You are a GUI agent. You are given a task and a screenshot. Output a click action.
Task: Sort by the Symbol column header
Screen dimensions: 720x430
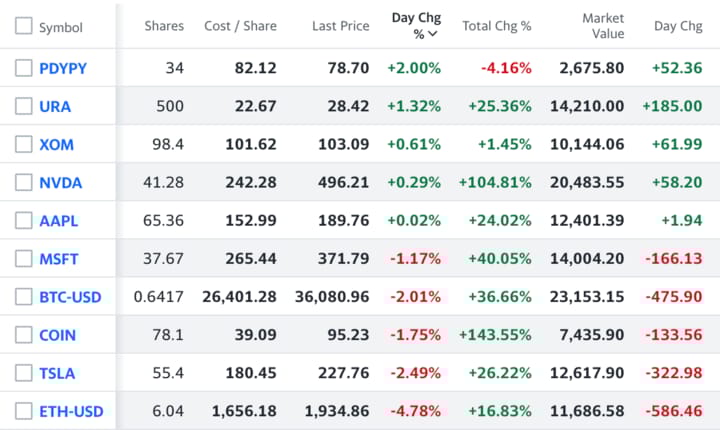point(60,27)
